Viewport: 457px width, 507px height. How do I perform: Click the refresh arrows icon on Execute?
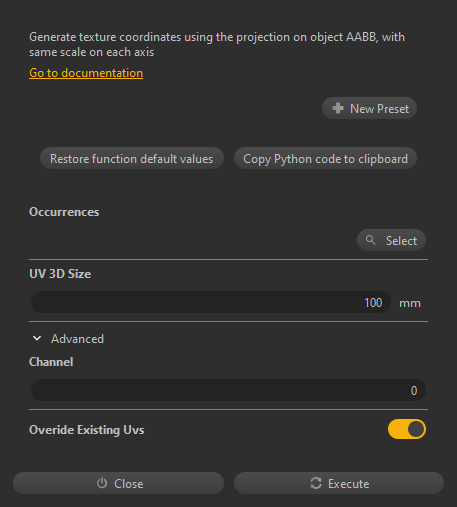point(316,483)
